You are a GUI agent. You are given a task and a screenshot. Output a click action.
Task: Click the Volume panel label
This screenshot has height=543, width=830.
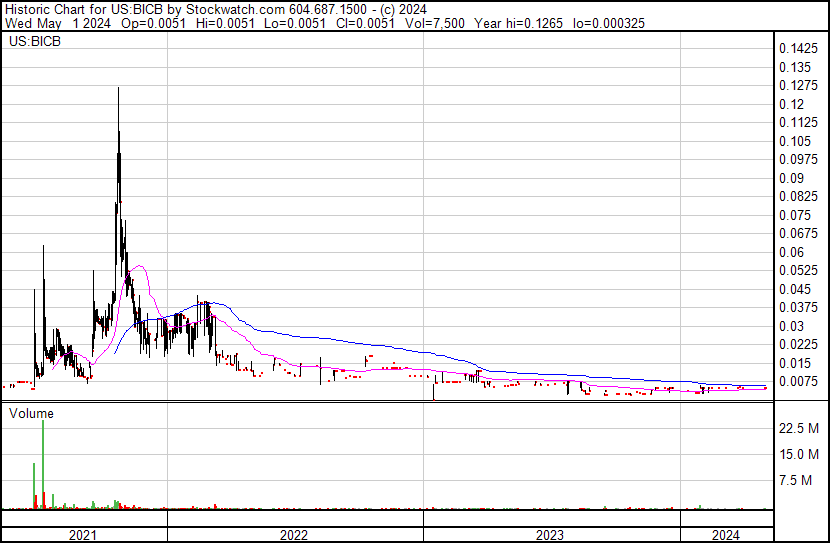[31, 413]
